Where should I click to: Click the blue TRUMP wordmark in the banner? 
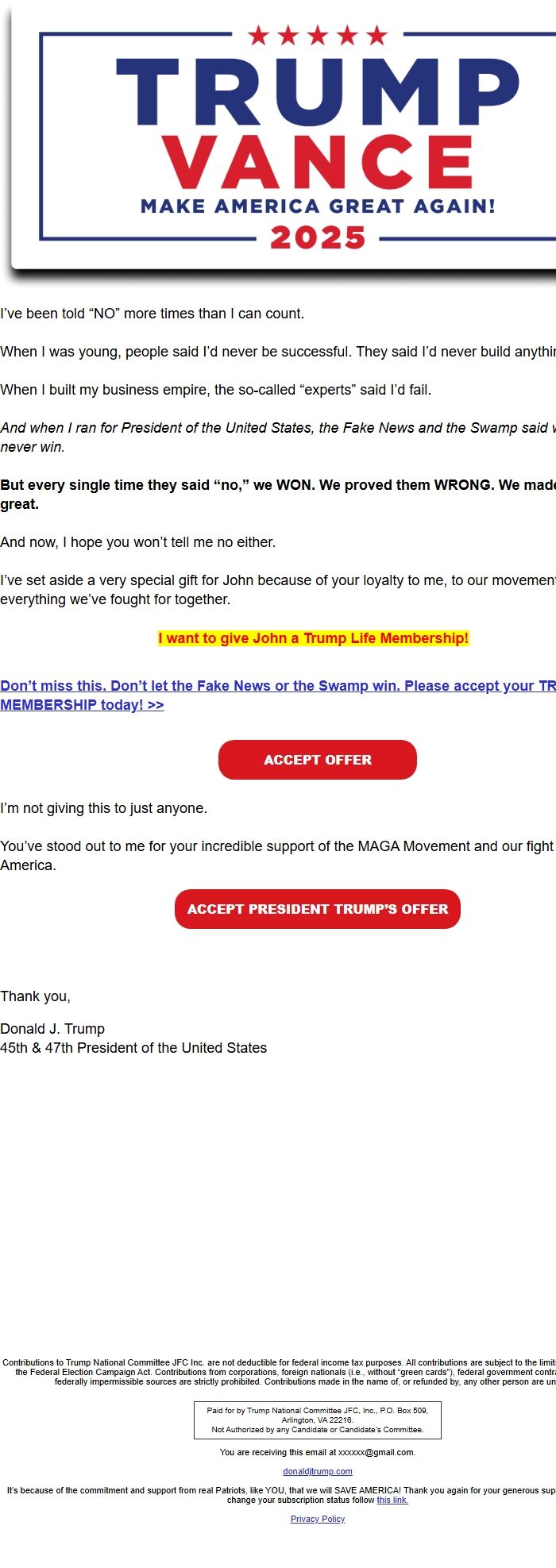pos(318,91)
